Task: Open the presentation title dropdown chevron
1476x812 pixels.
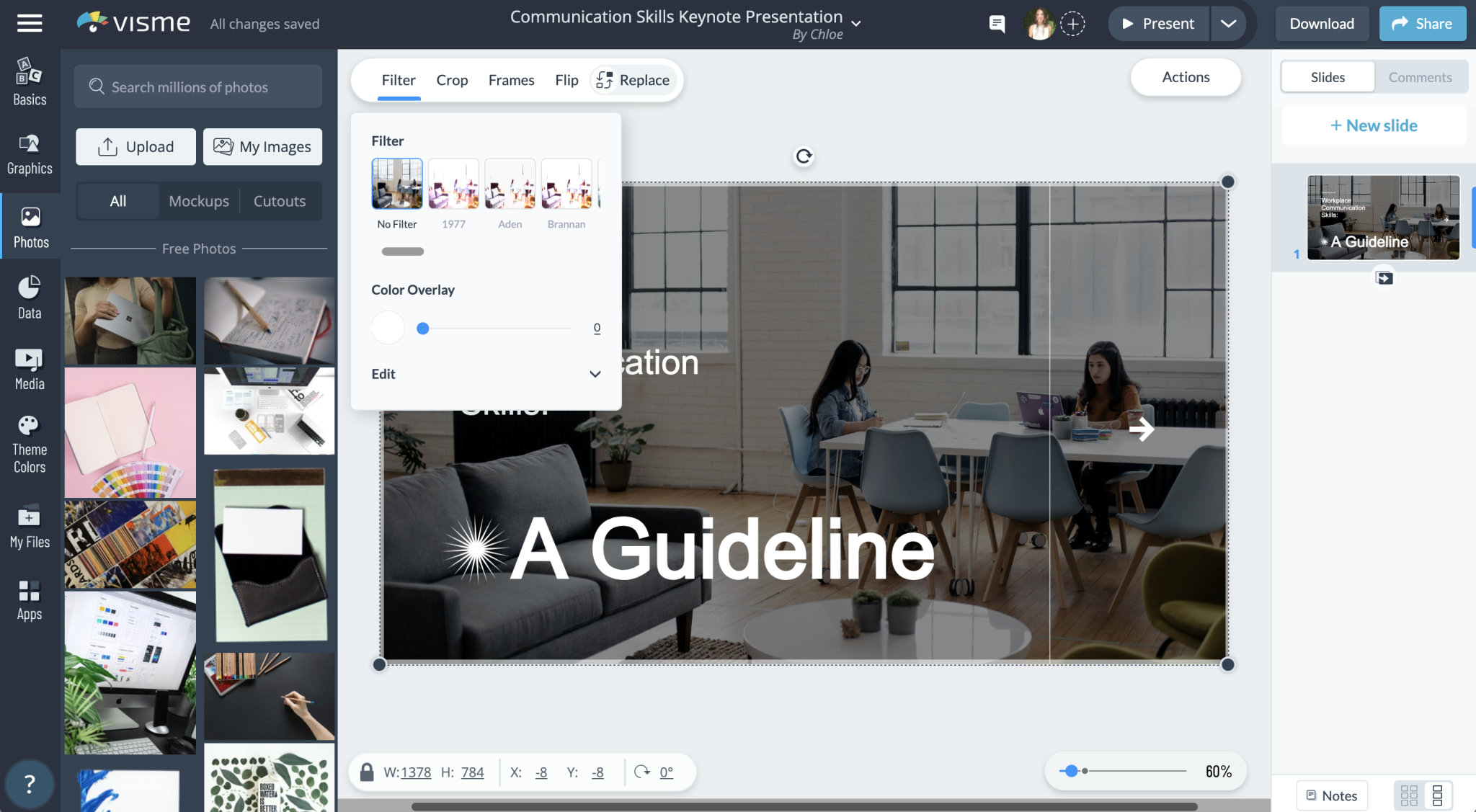Action: 856,23
